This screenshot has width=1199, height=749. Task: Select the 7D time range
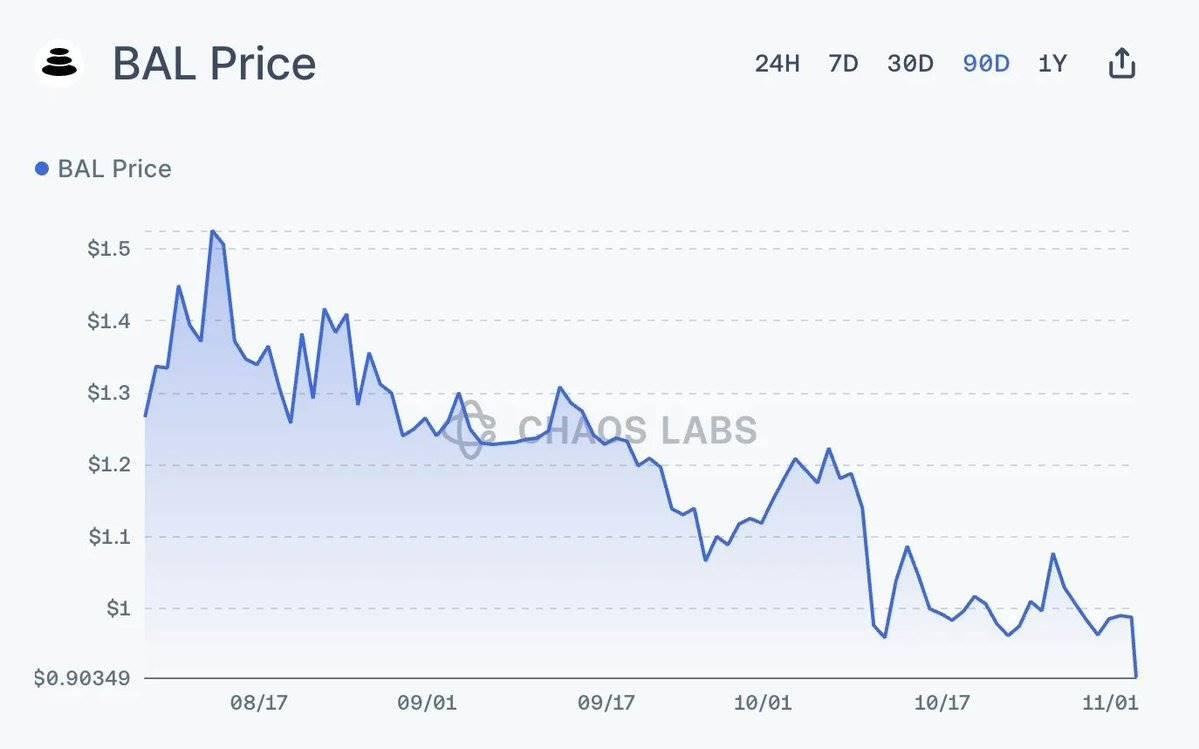(x=842, y=62)
